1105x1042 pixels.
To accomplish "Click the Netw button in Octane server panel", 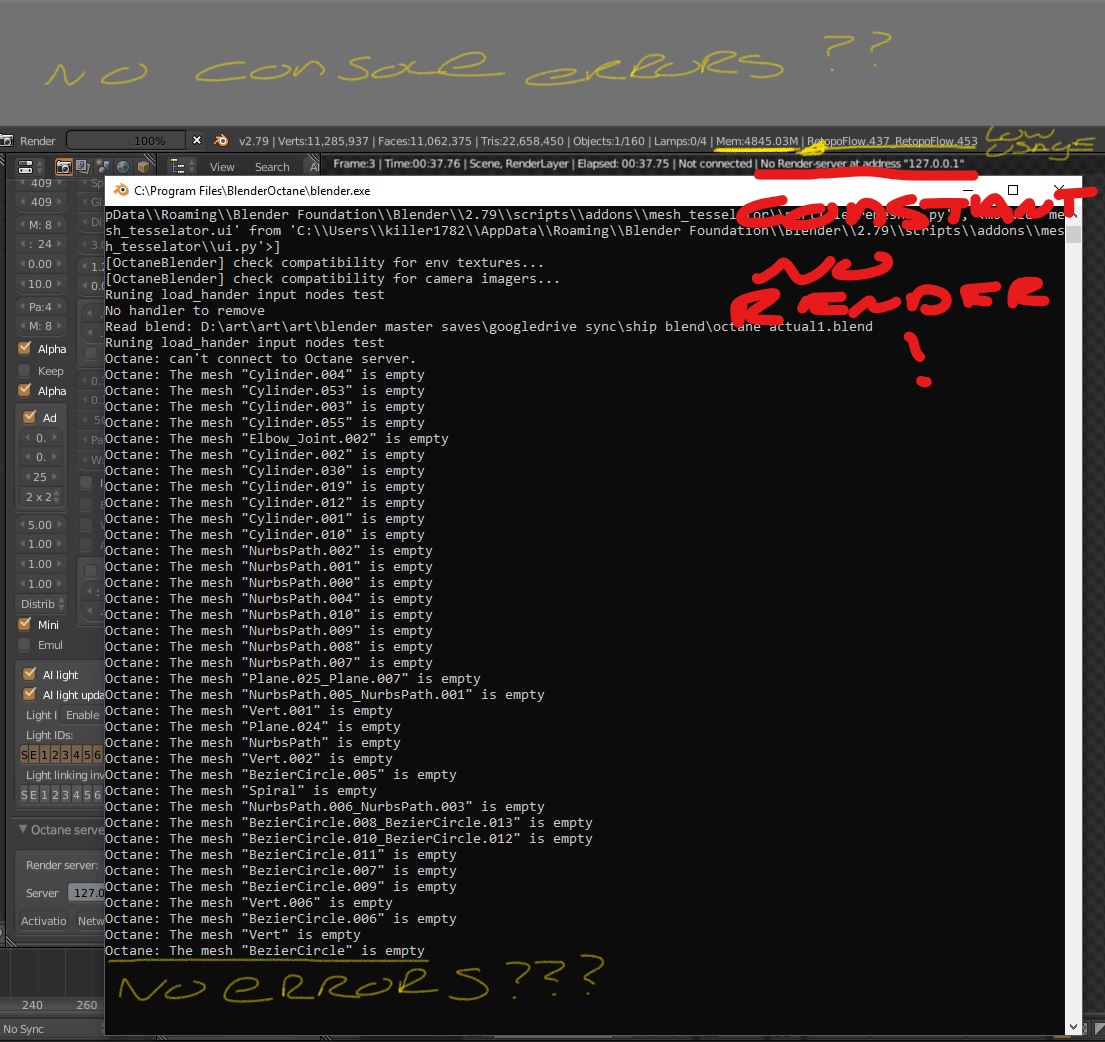I will (89, 921).
